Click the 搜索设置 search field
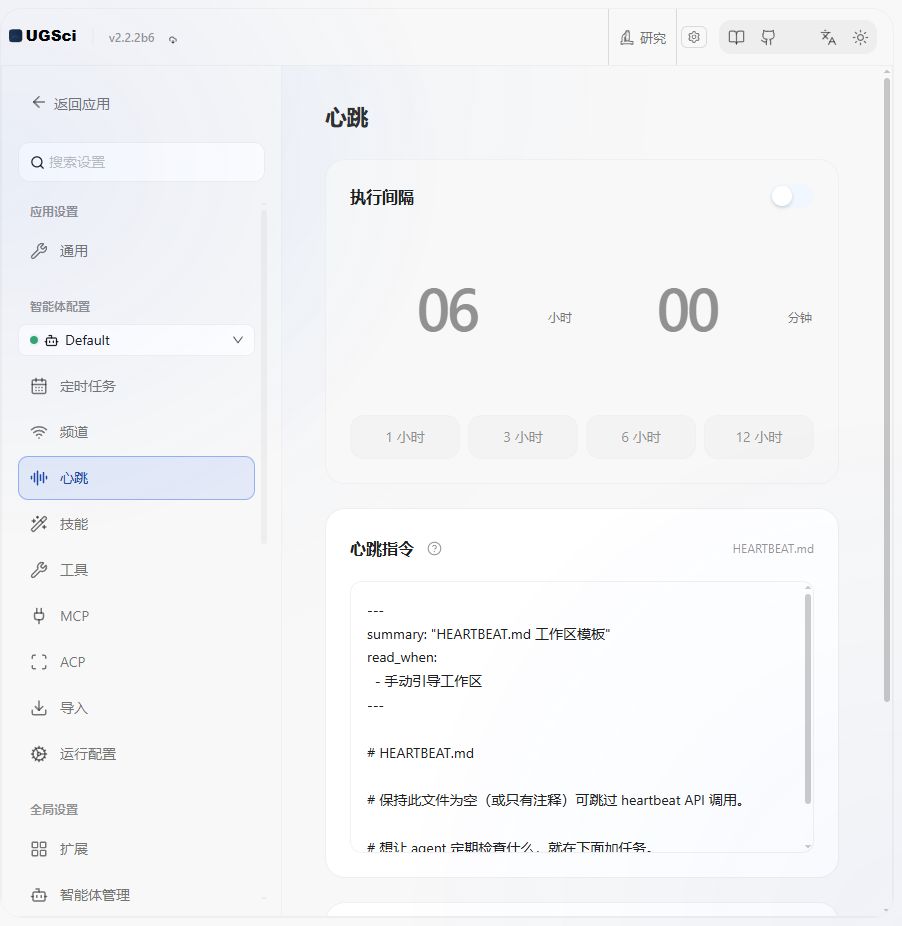 coord(142,162)
